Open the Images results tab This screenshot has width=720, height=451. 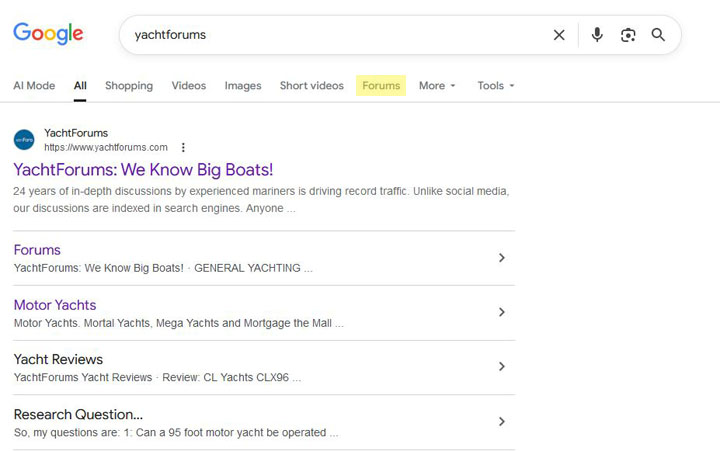243,86
